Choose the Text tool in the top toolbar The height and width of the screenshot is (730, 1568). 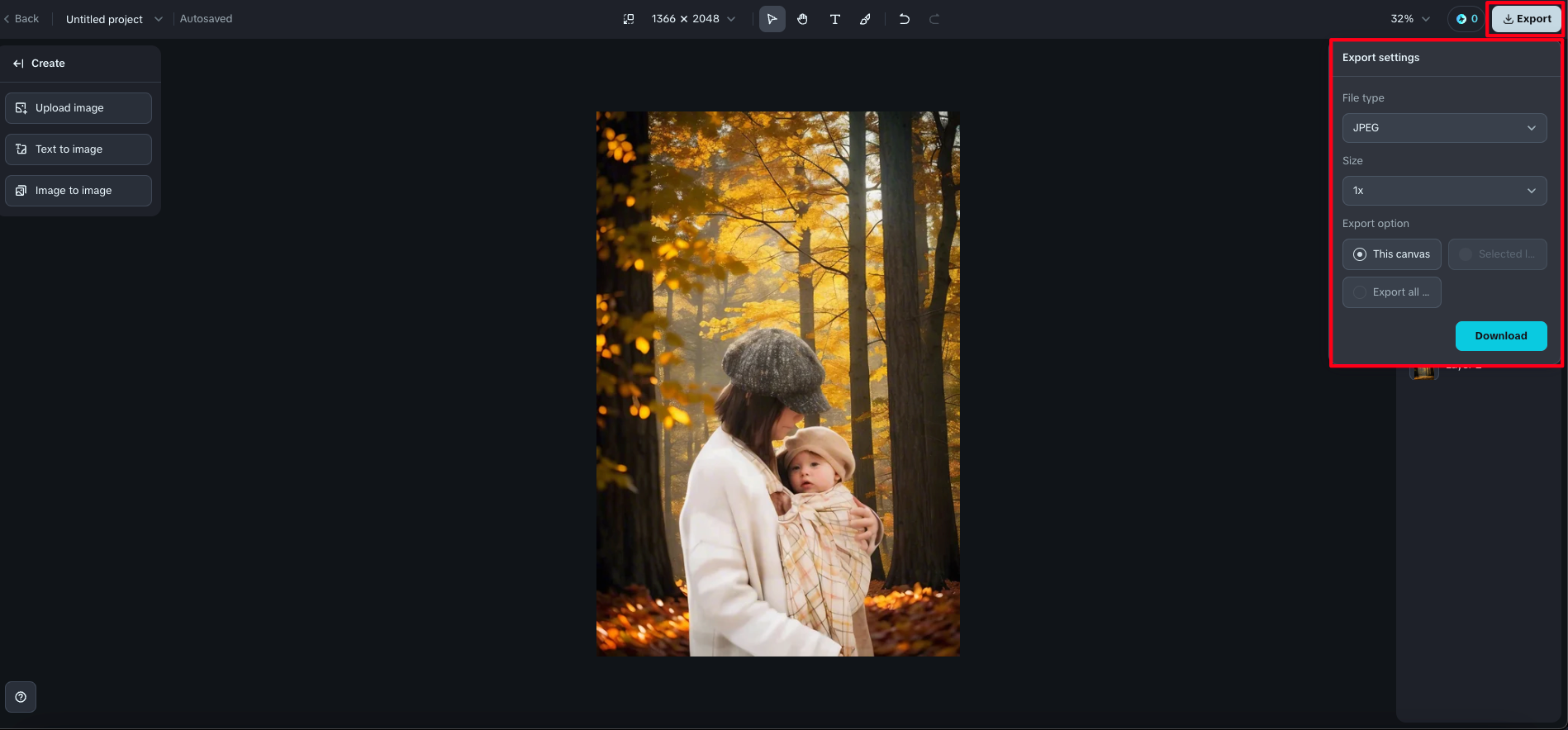834,19
